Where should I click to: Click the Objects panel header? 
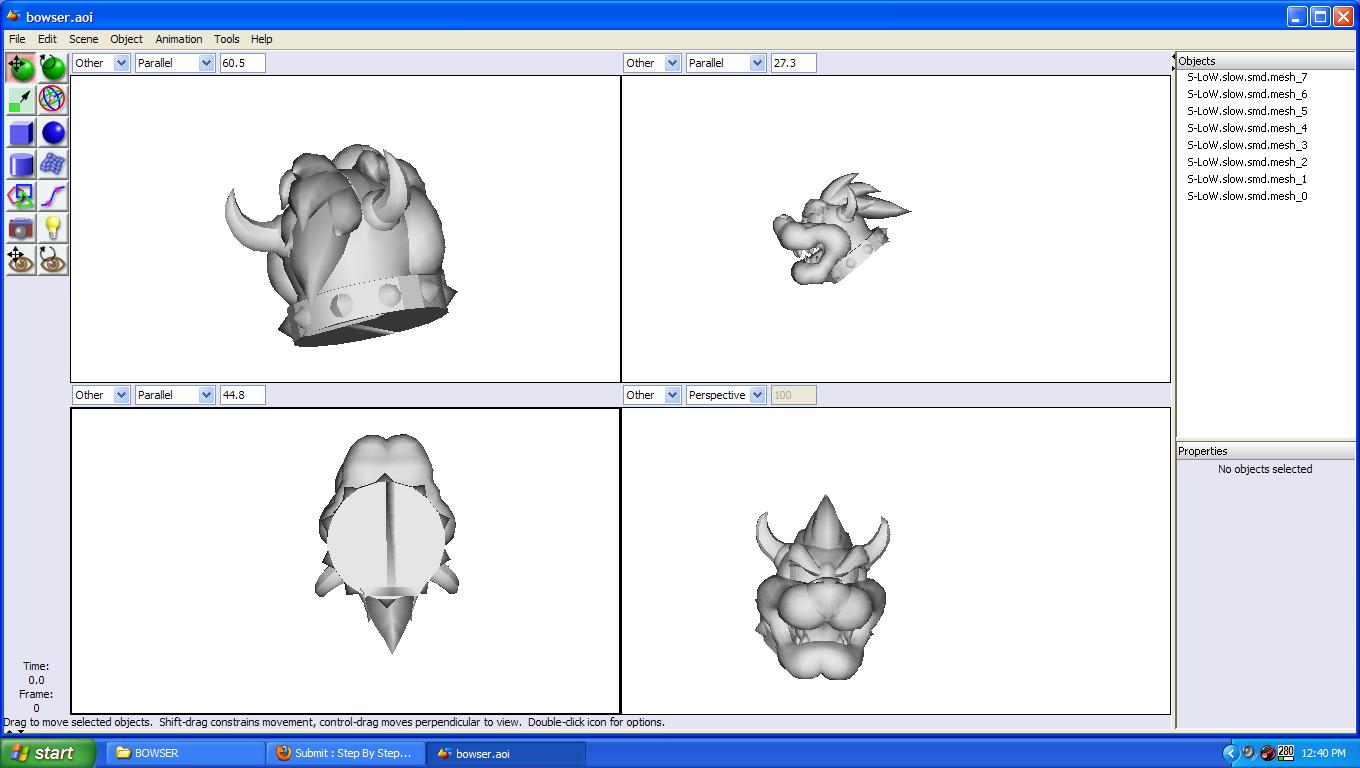click(x=1266, y=61)
